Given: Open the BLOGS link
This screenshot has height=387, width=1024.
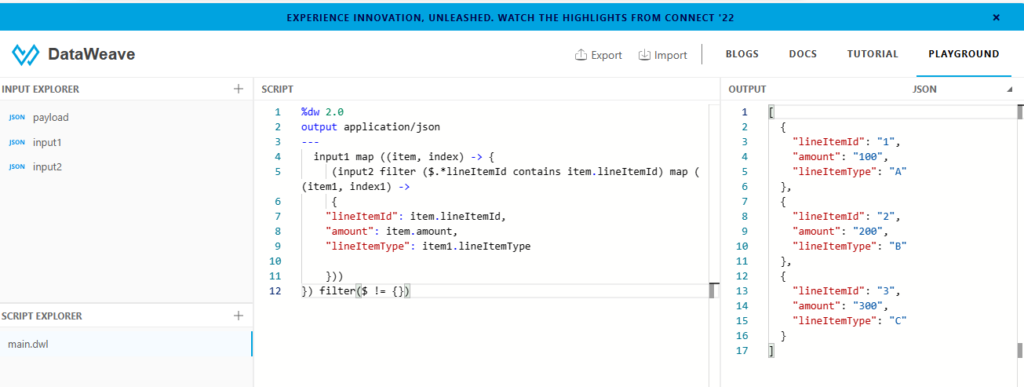Looking at the screenshot, I should pyautogui.click(x=742, y=54).
